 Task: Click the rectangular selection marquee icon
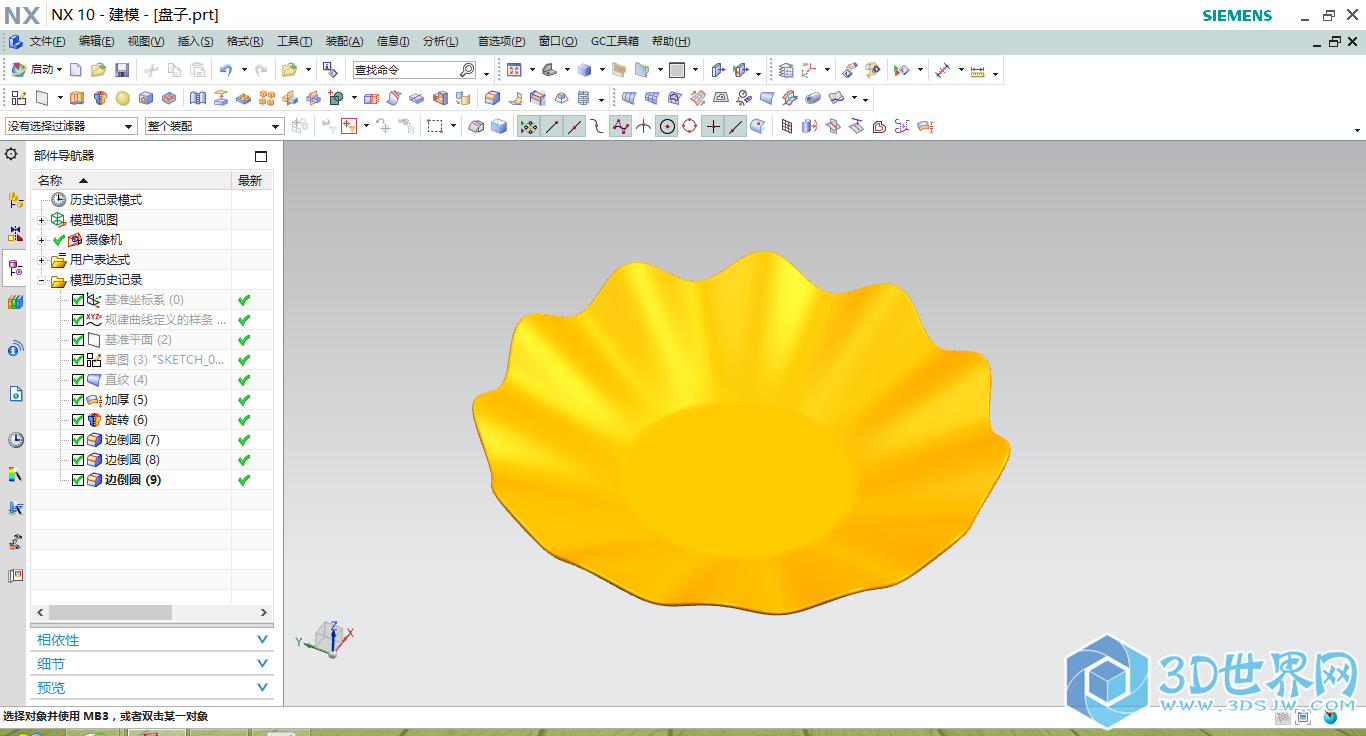coord(435,126)
